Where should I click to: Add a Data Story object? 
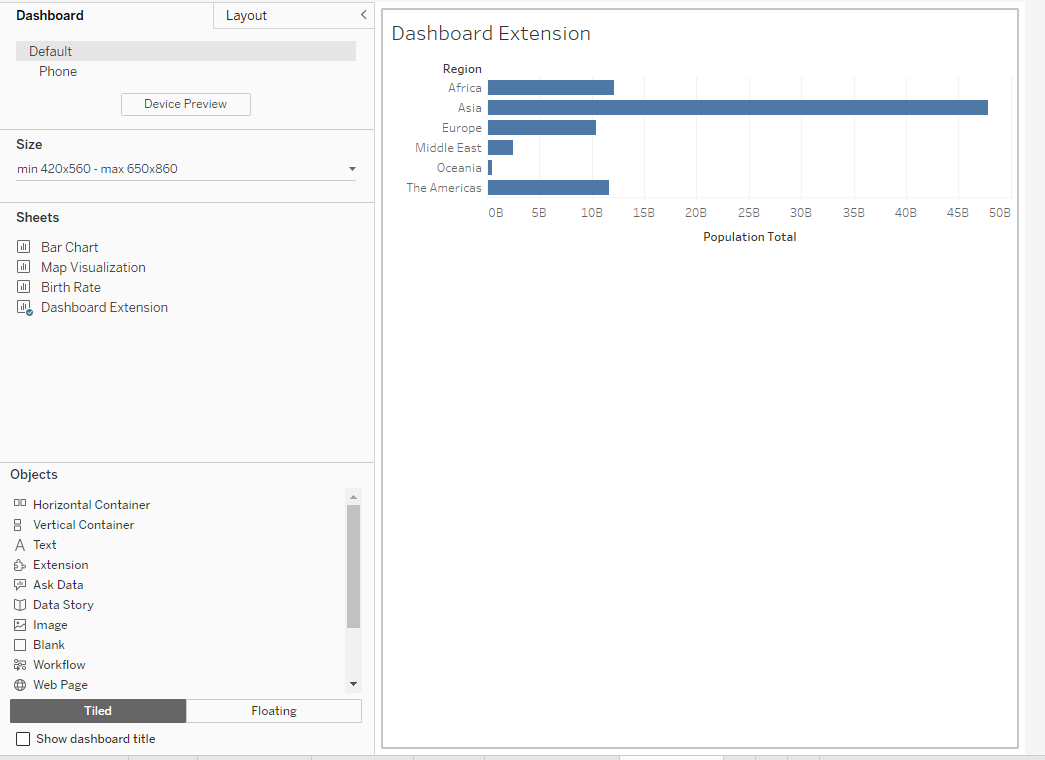click(x=62, y=604)
